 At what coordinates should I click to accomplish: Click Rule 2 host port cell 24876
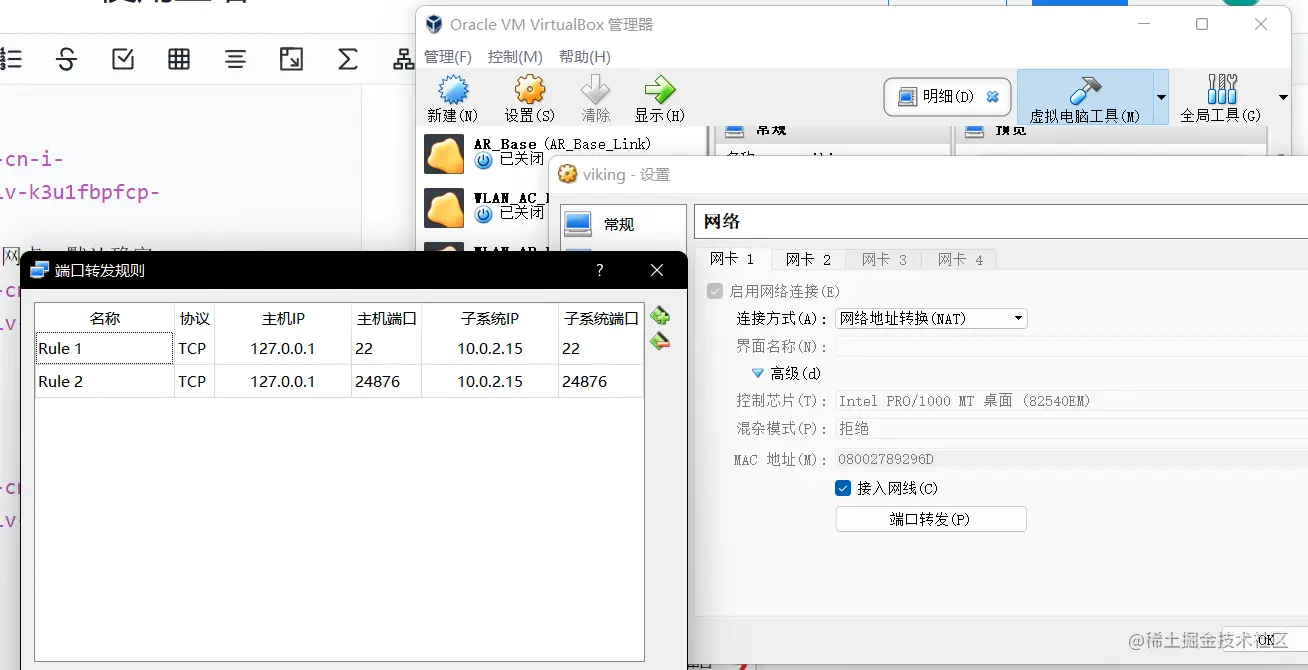386,381
